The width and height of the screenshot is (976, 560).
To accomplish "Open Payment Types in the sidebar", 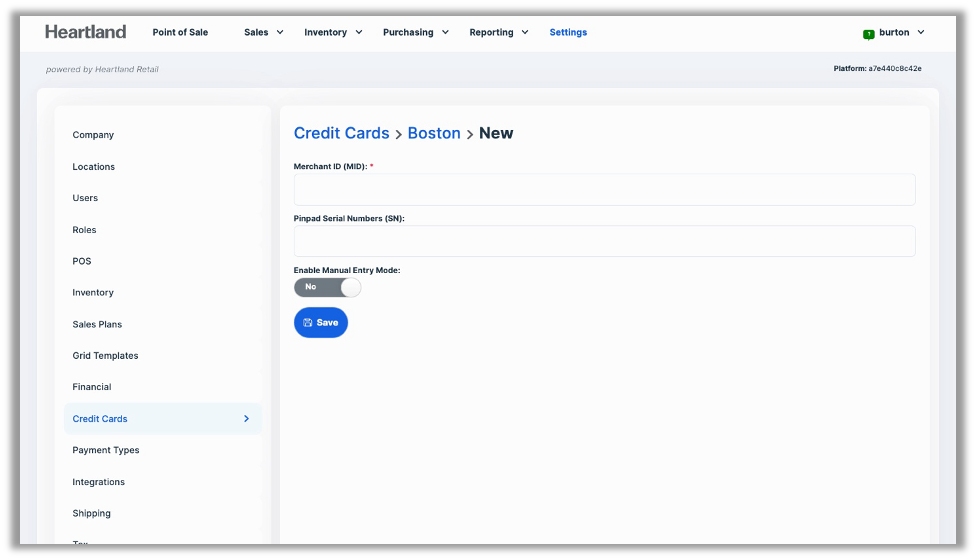I will pyautogui.click(x=106, y=450).
